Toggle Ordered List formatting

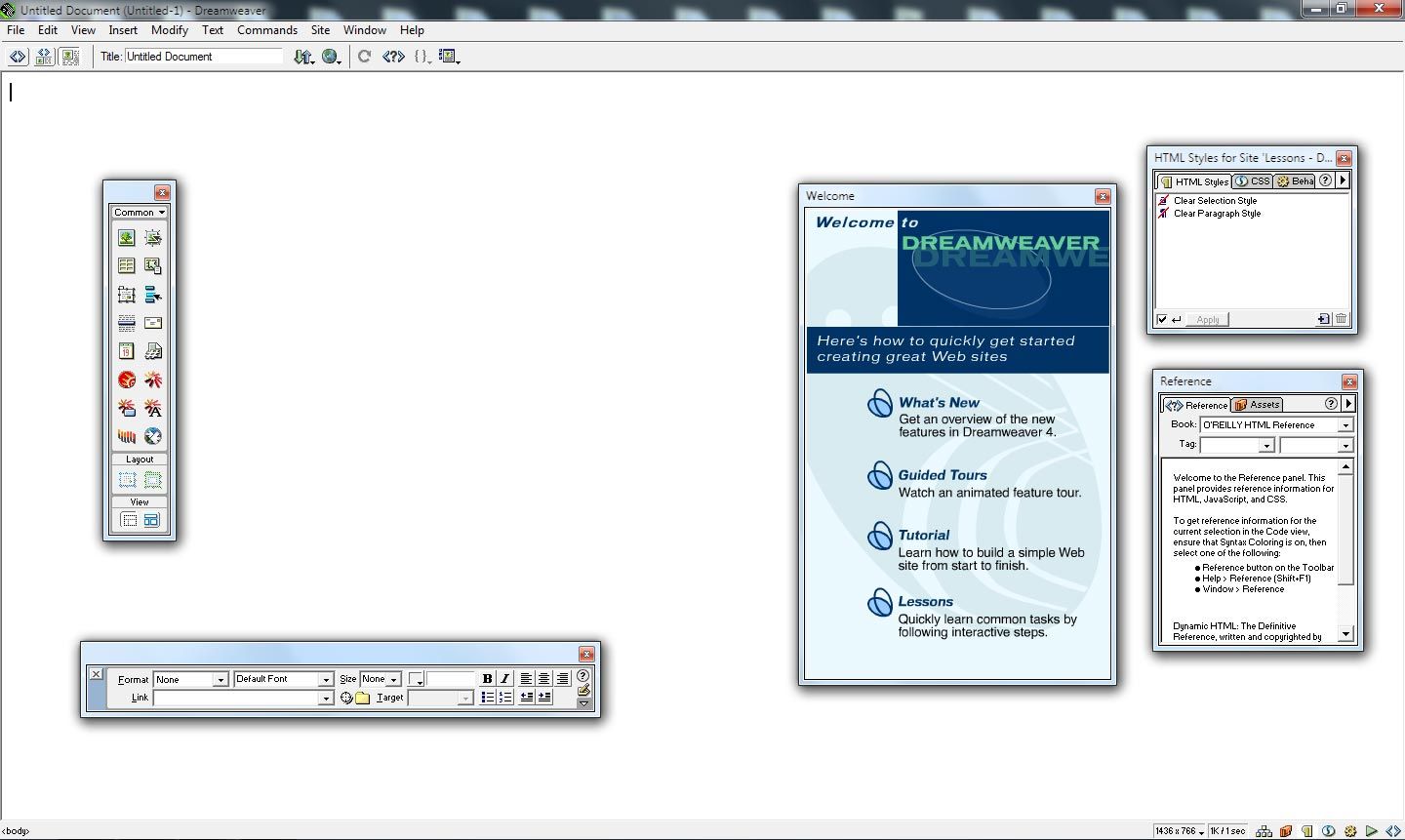(504, 698)
